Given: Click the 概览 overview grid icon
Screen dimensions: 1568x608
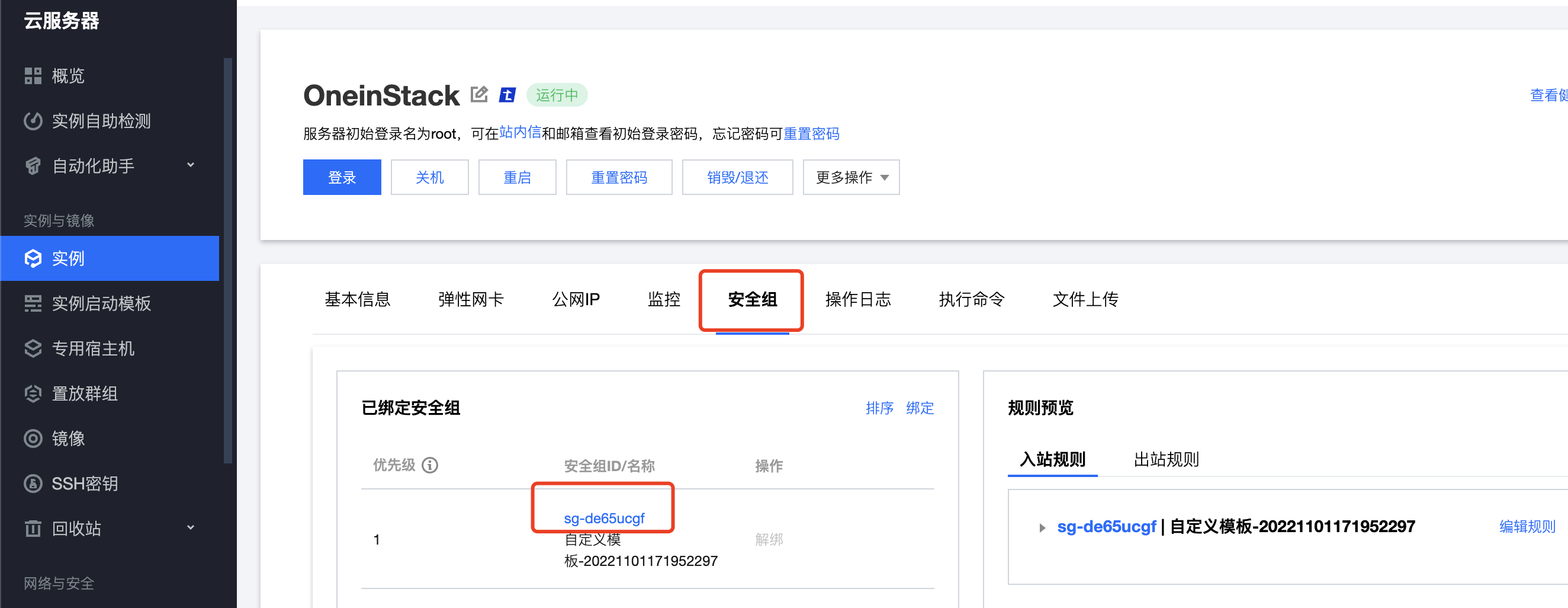Looking at the screenshot, I should tap(33, 76).
